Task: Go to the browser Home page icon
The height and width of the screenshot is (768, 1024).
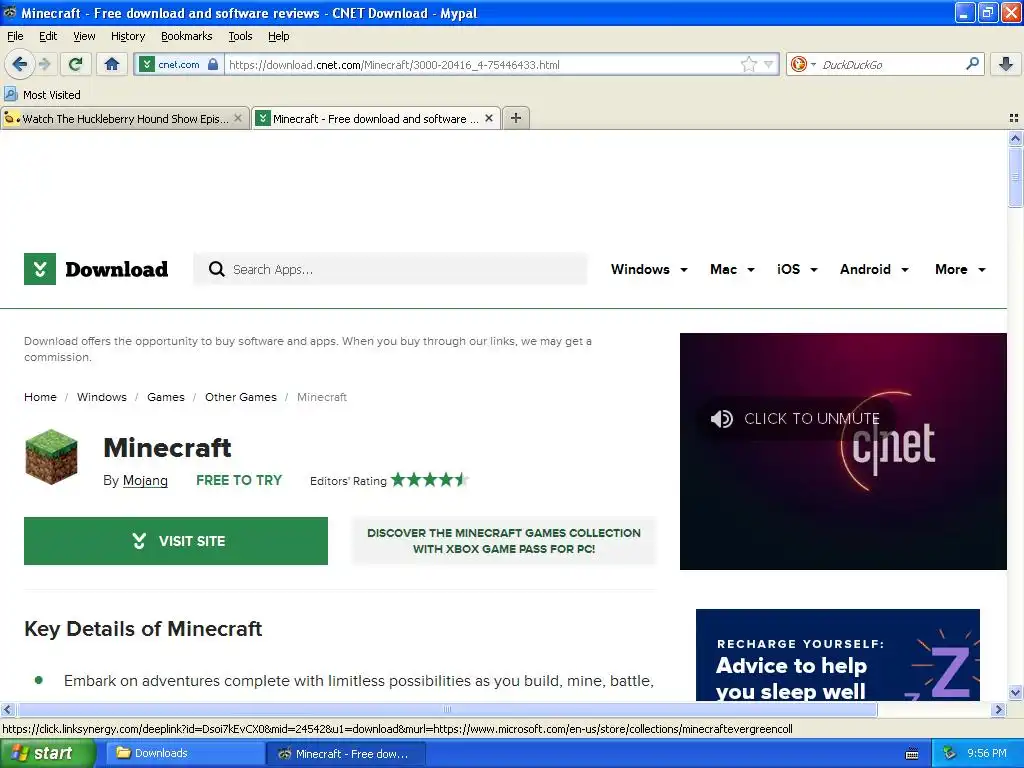Action: point(112,64)
